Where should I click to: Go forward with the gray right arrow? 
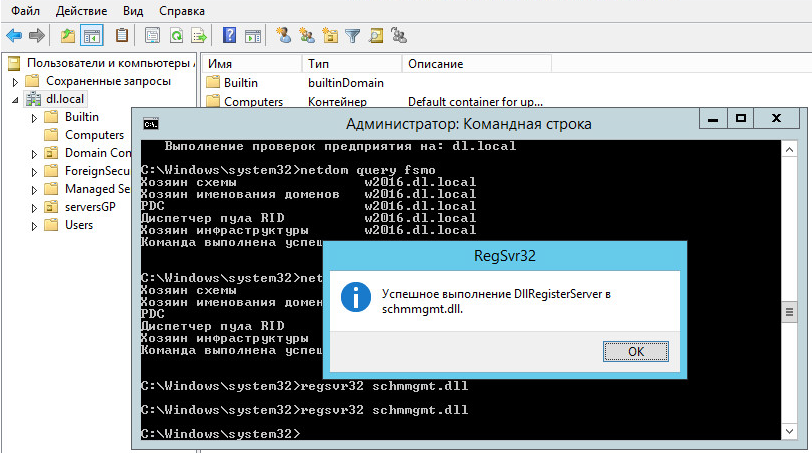click(x=37, y=36)
